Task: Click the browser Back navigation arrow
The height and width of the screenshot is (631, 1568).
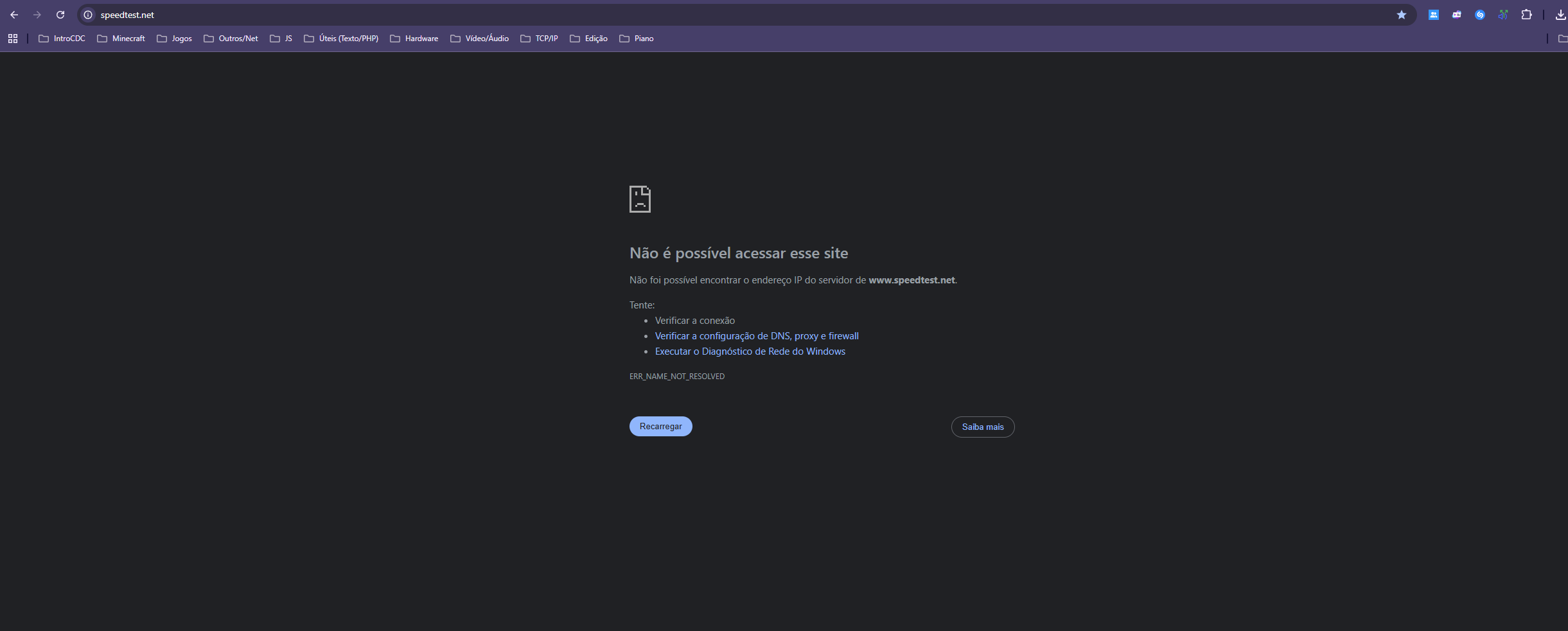Action: click(x=14, y=14)
